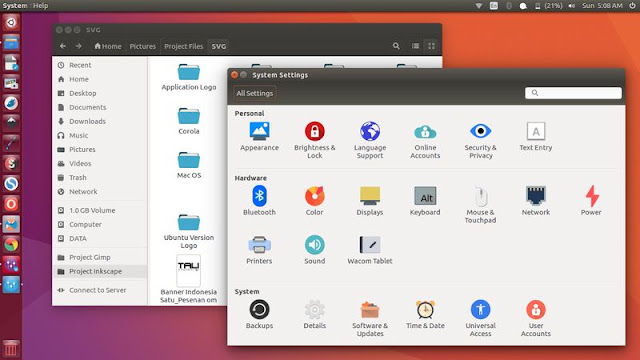Navigate to Project Files in path bar
Screen dimensions: 640x360
pyautogui.click(x=184, y=46)
